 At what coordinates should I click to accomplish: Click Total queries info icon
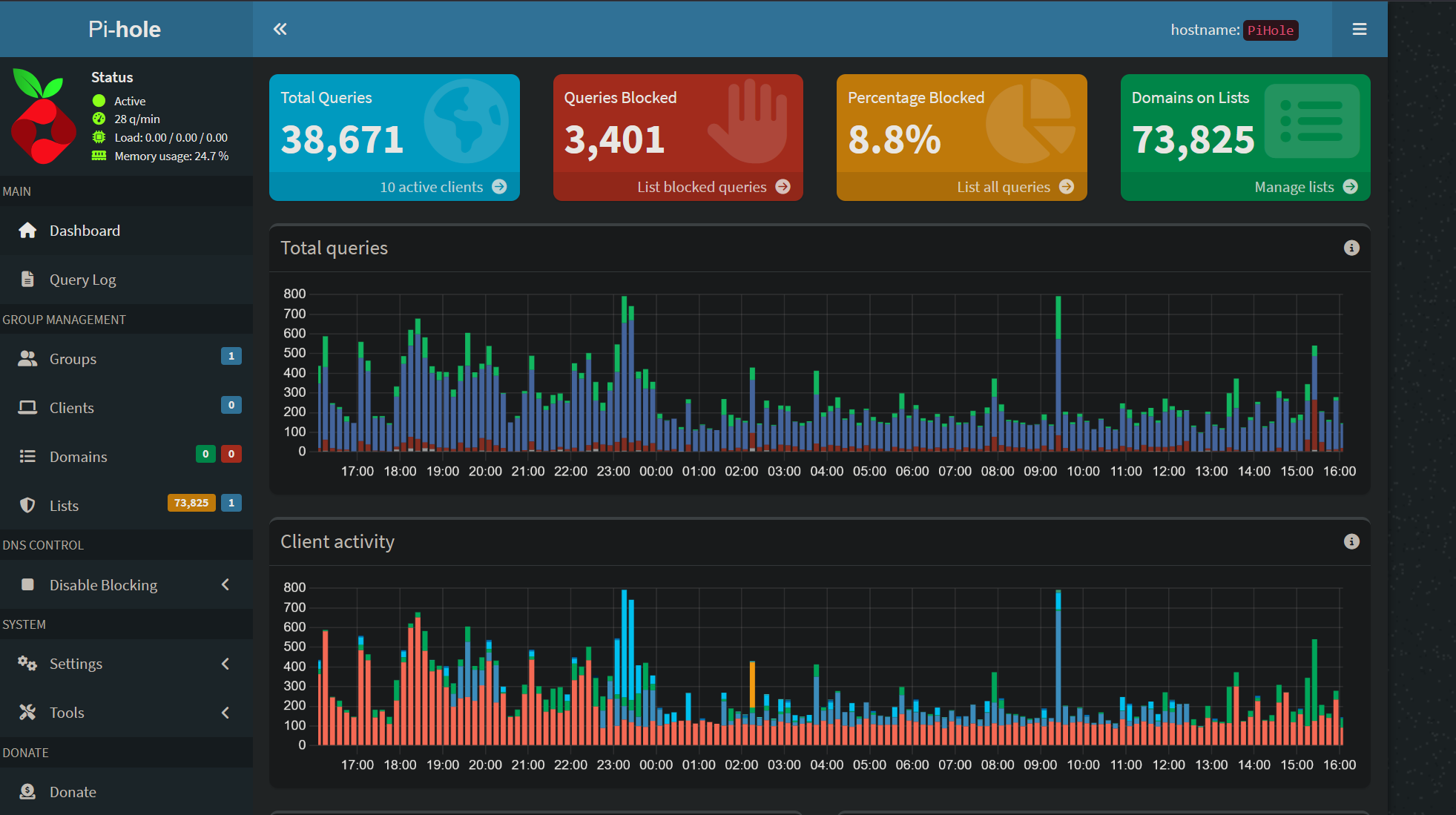(1351, 248)
